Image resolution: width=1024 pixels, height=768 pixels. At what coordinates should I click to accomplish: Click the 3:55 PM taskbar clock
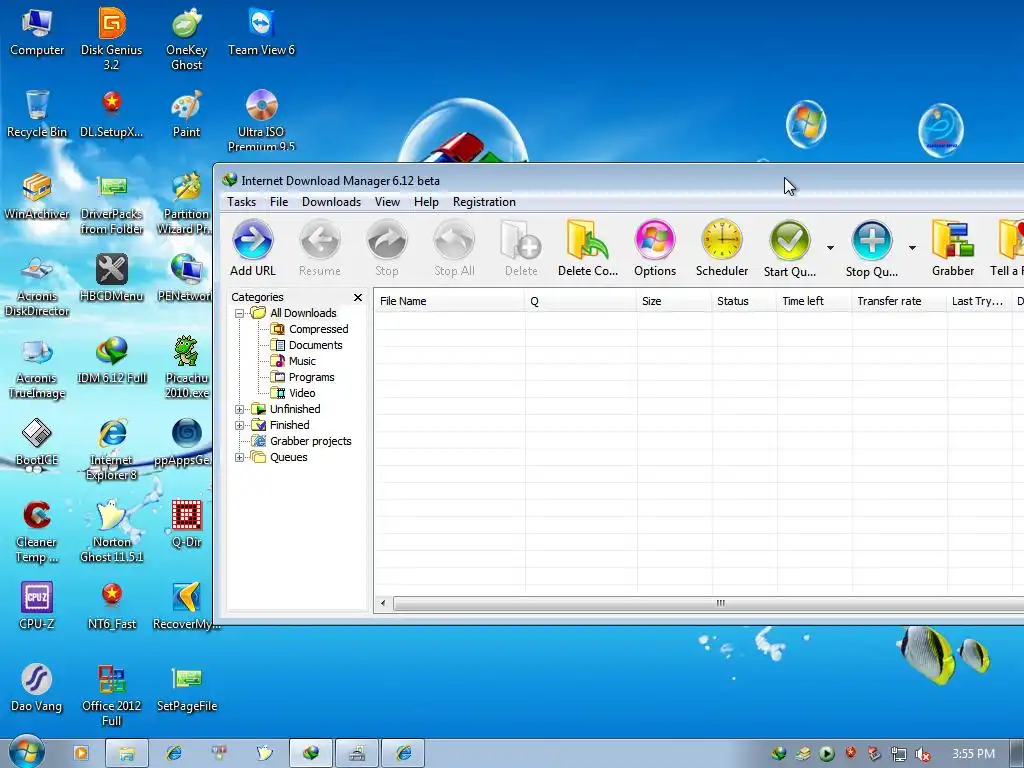(x=973, y=754)
